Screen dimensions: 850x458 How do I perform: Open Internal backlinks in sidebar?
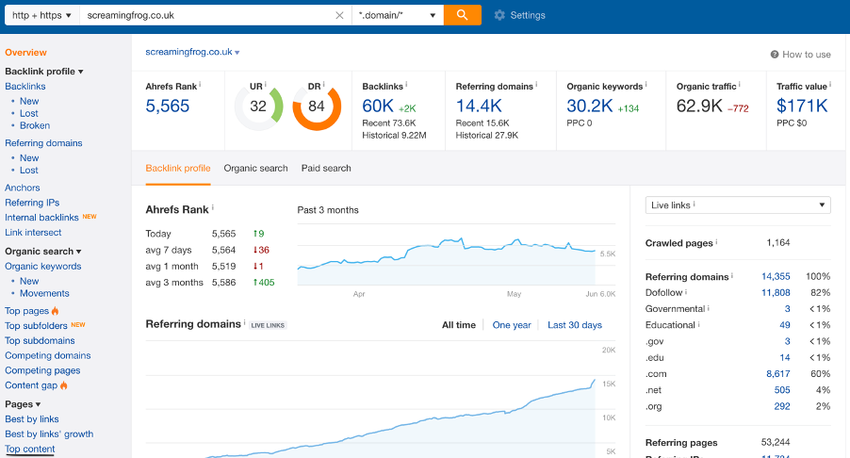(42, 217)
